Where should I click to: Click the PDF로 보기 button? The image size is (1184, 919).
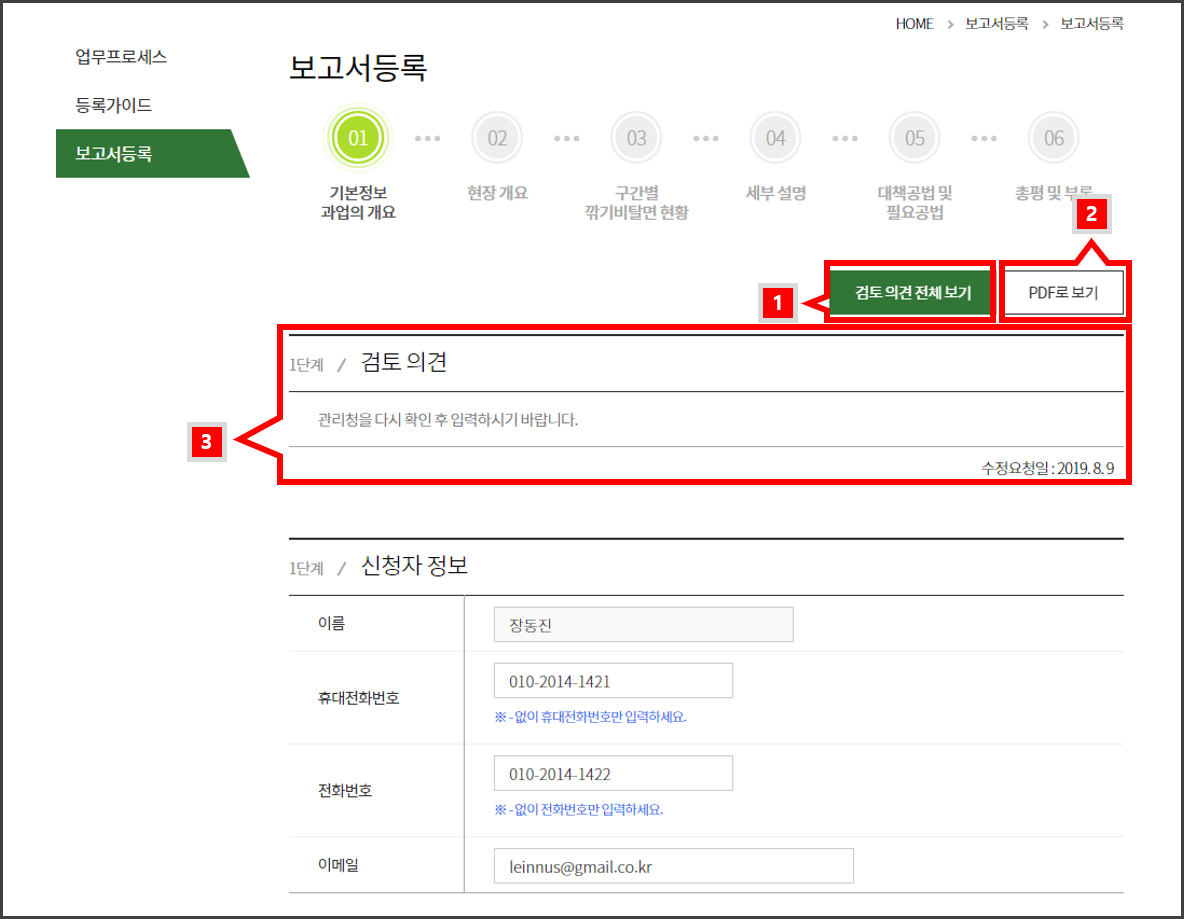[1063, 292]
